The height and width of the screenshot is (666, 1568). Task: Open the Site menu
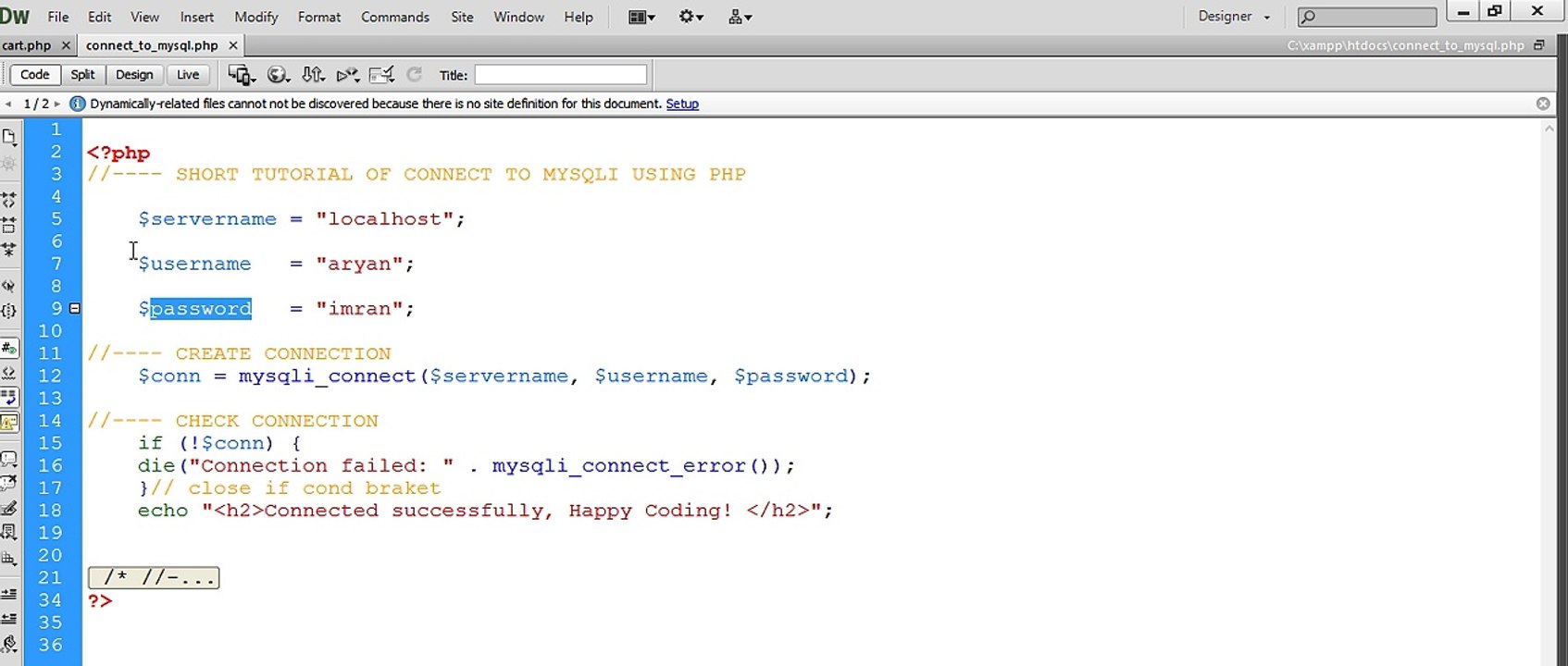pos(462,17)
